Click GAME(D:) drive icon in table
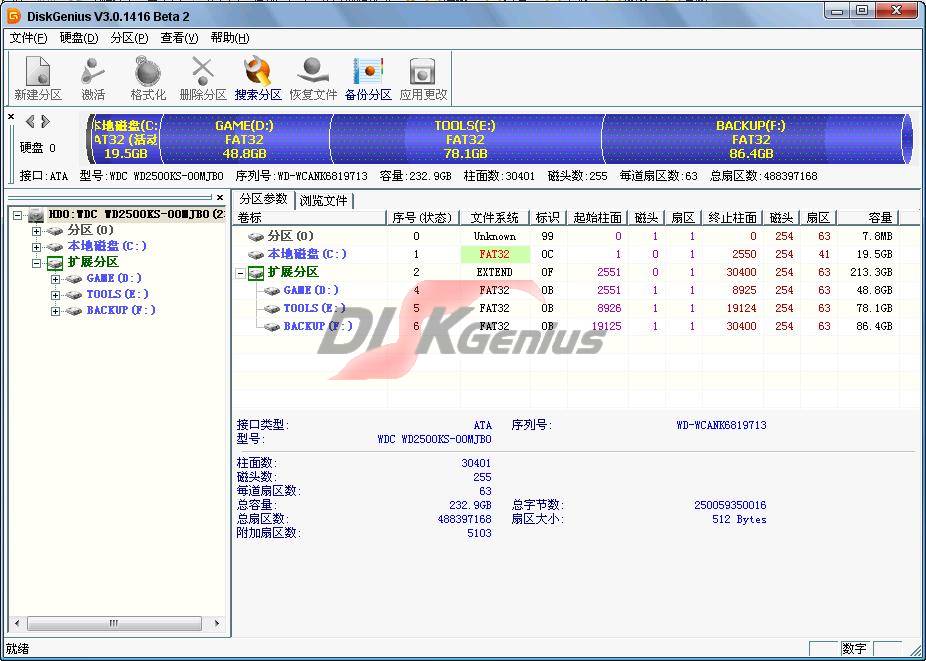 click(272, 291)
